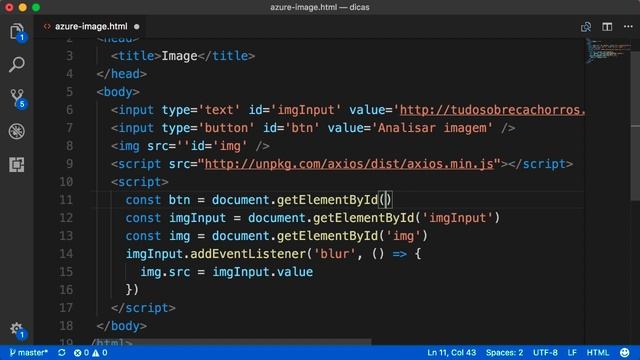This screenshot has height=360, width=640.
Task: Change indentation with Spaces: 2
Action: coord(504,353)
